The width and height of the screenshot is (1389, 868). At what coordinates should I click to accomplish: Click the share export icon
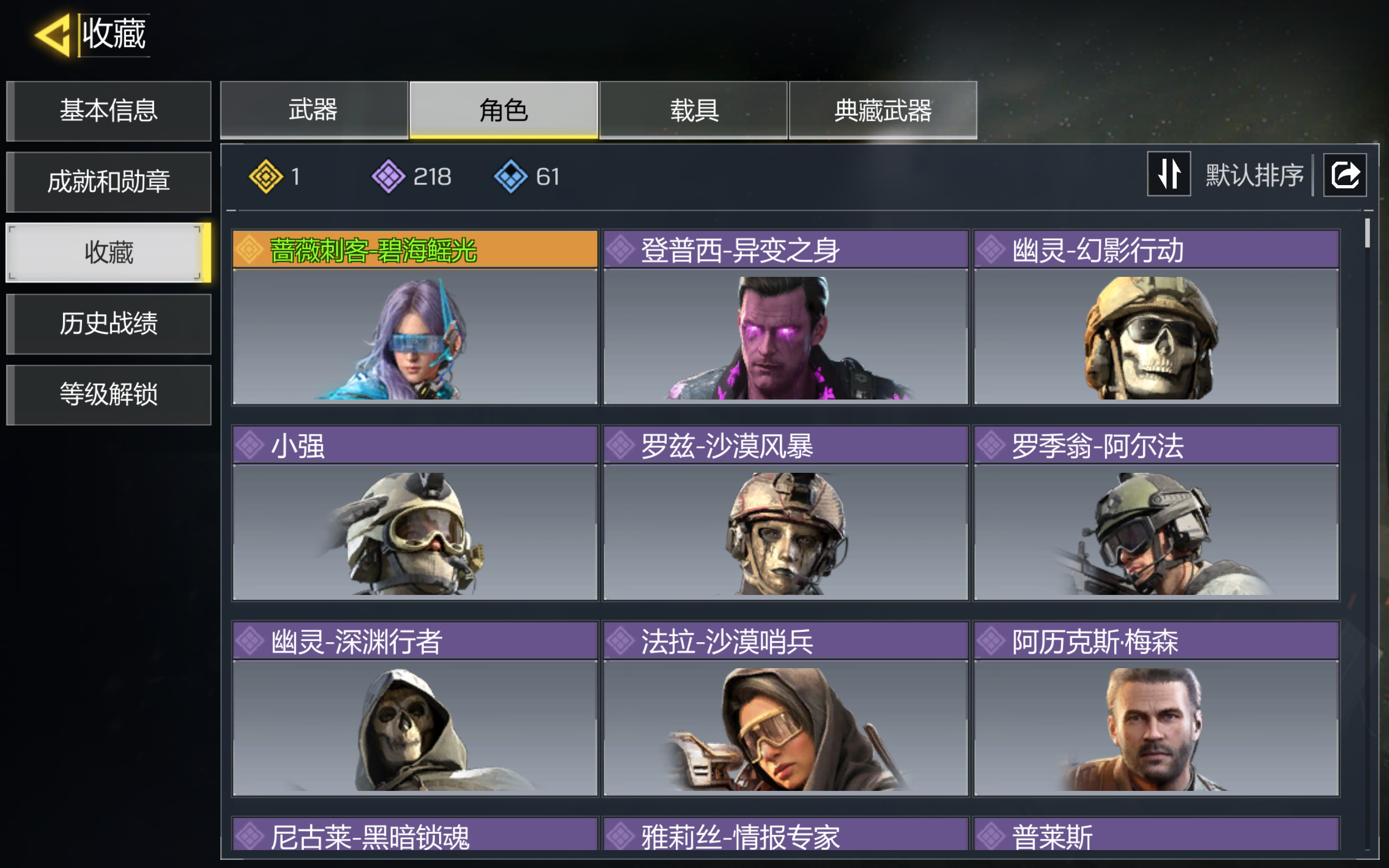pos(1345,174)
